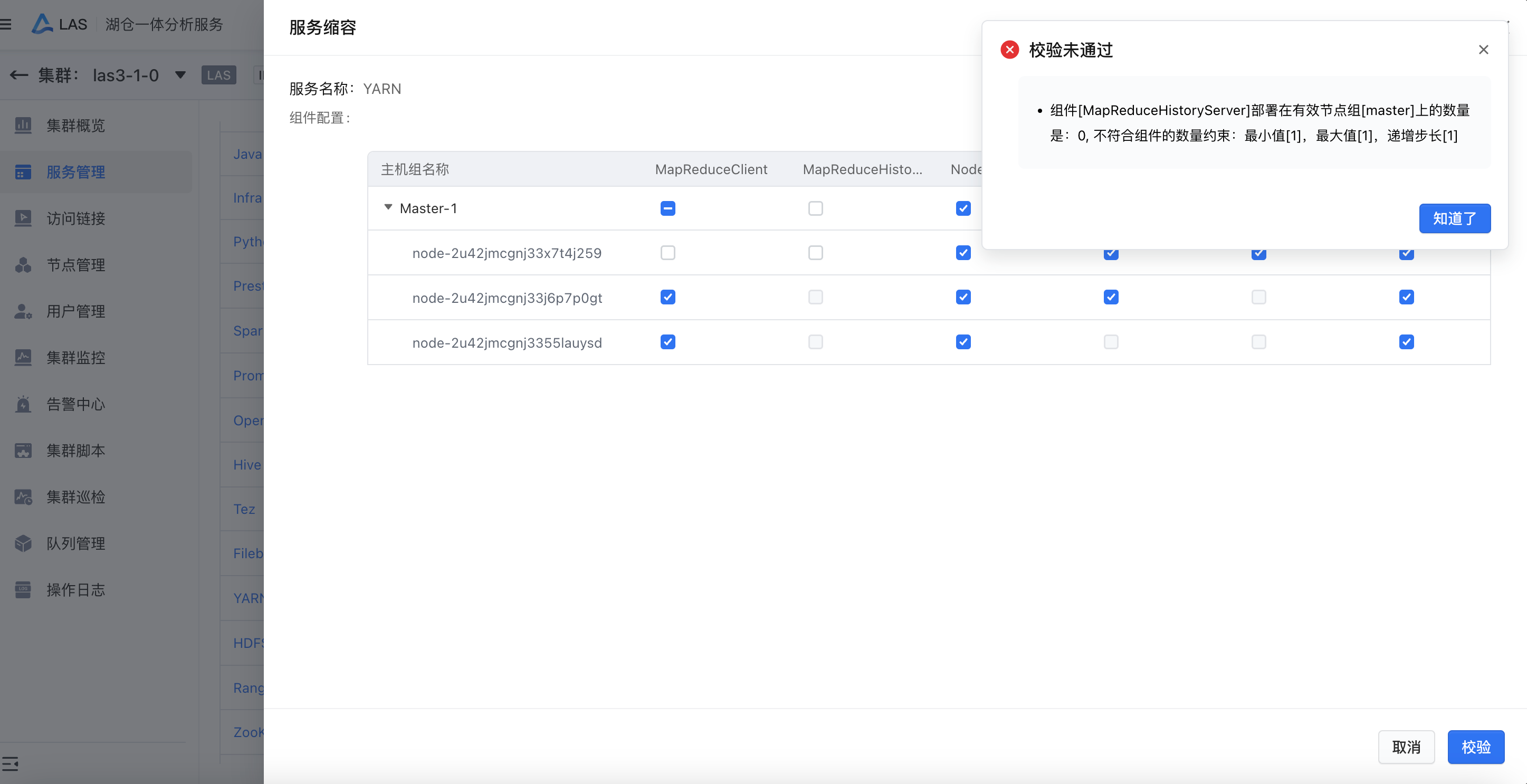
Task: Click the queue management (队列管理) cube icon
Action: click(23, 543)
